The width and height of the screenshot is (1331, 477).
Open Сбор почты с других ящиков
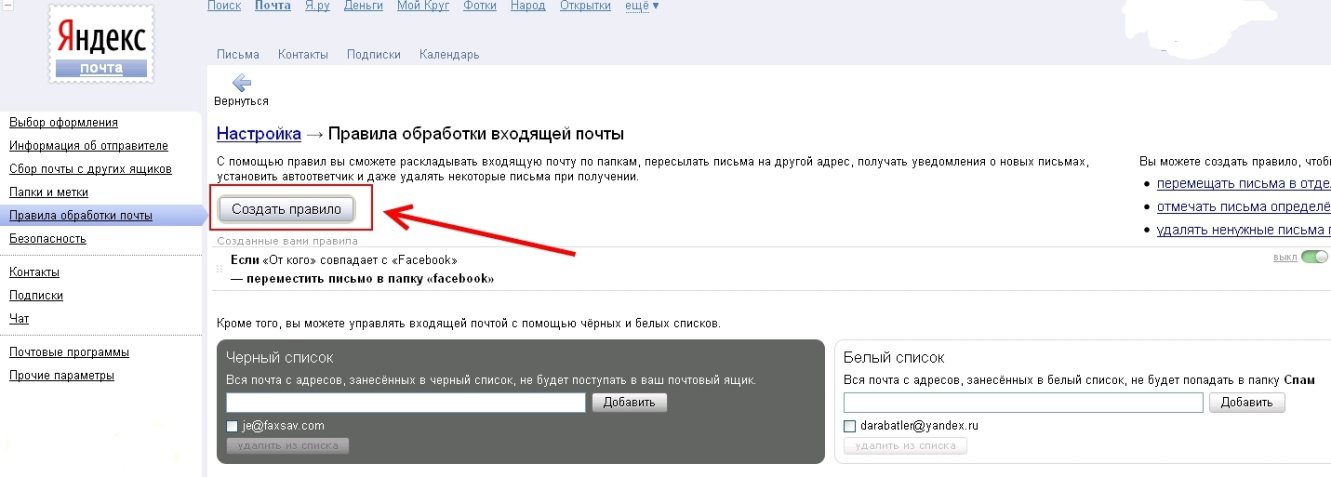(x=91, y=169)
